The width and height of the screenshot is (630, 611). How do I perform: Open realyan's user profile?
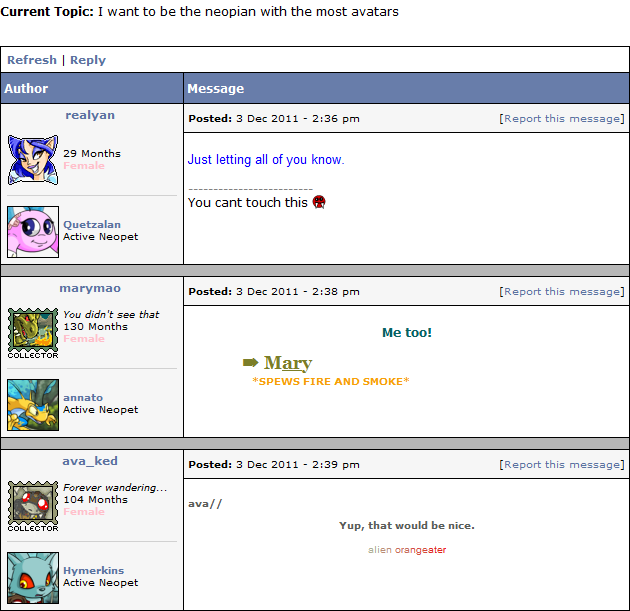click(90, 115)
